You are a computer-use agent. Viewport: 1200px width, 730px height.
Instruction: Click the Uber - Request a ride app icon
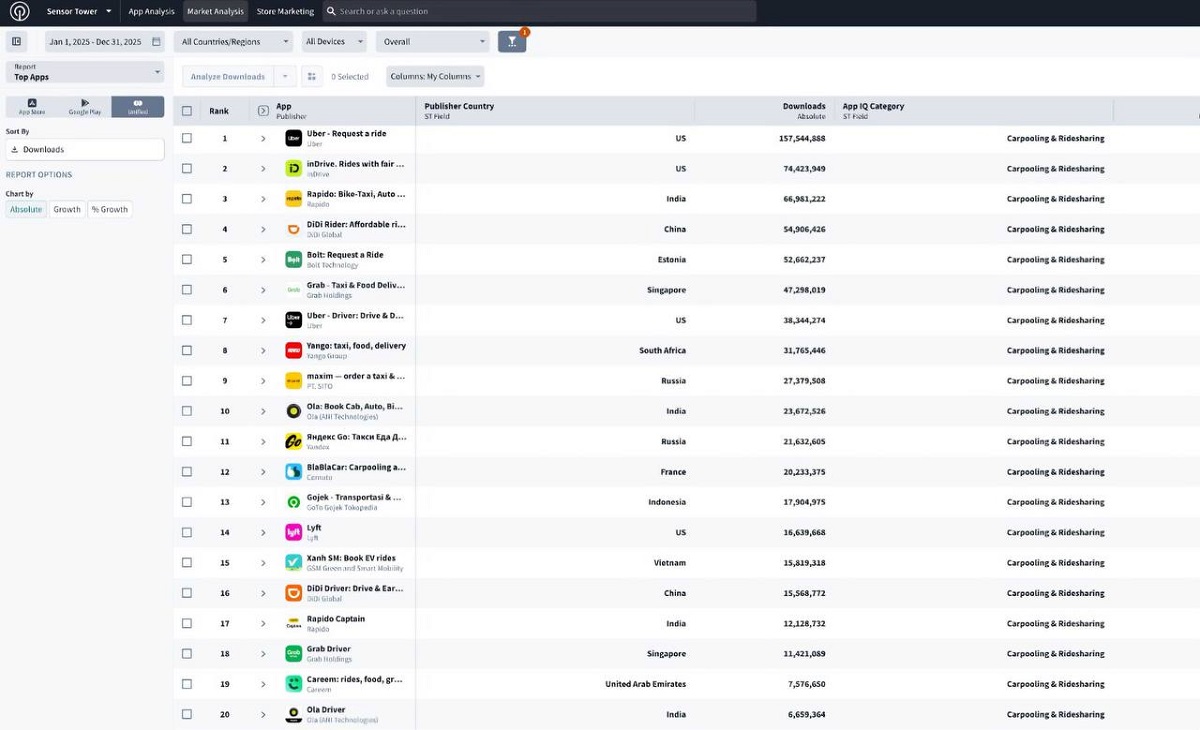(293, 138)
